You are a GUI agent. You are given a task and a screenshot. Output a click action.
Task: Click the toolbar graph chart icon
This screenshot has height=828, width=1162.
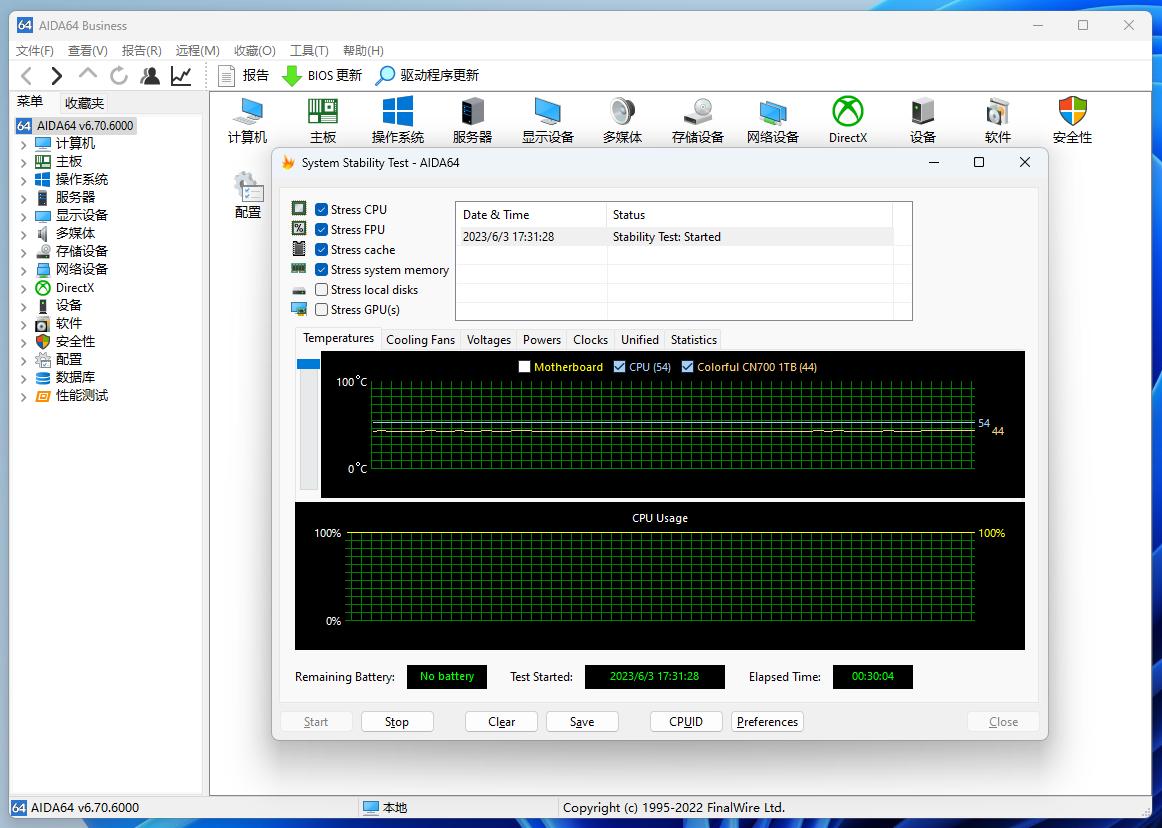coord(181,75)
